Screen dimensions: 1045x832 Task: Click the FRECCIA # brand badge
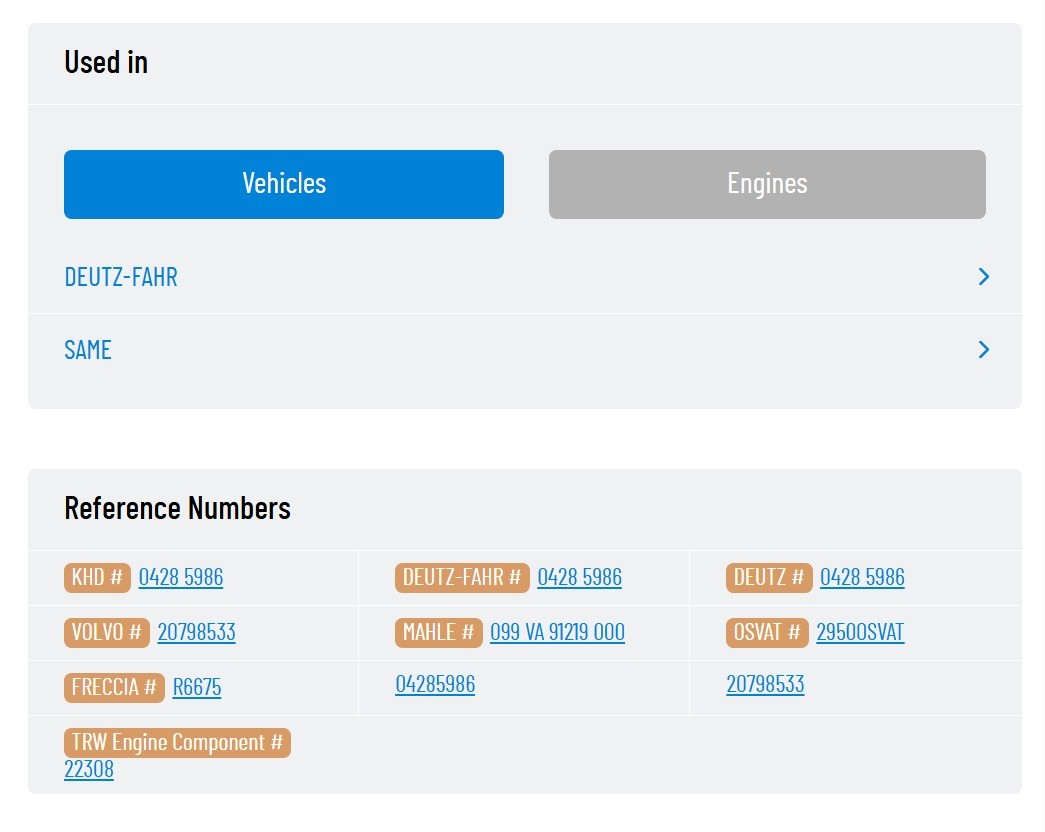tap(114, 687)
